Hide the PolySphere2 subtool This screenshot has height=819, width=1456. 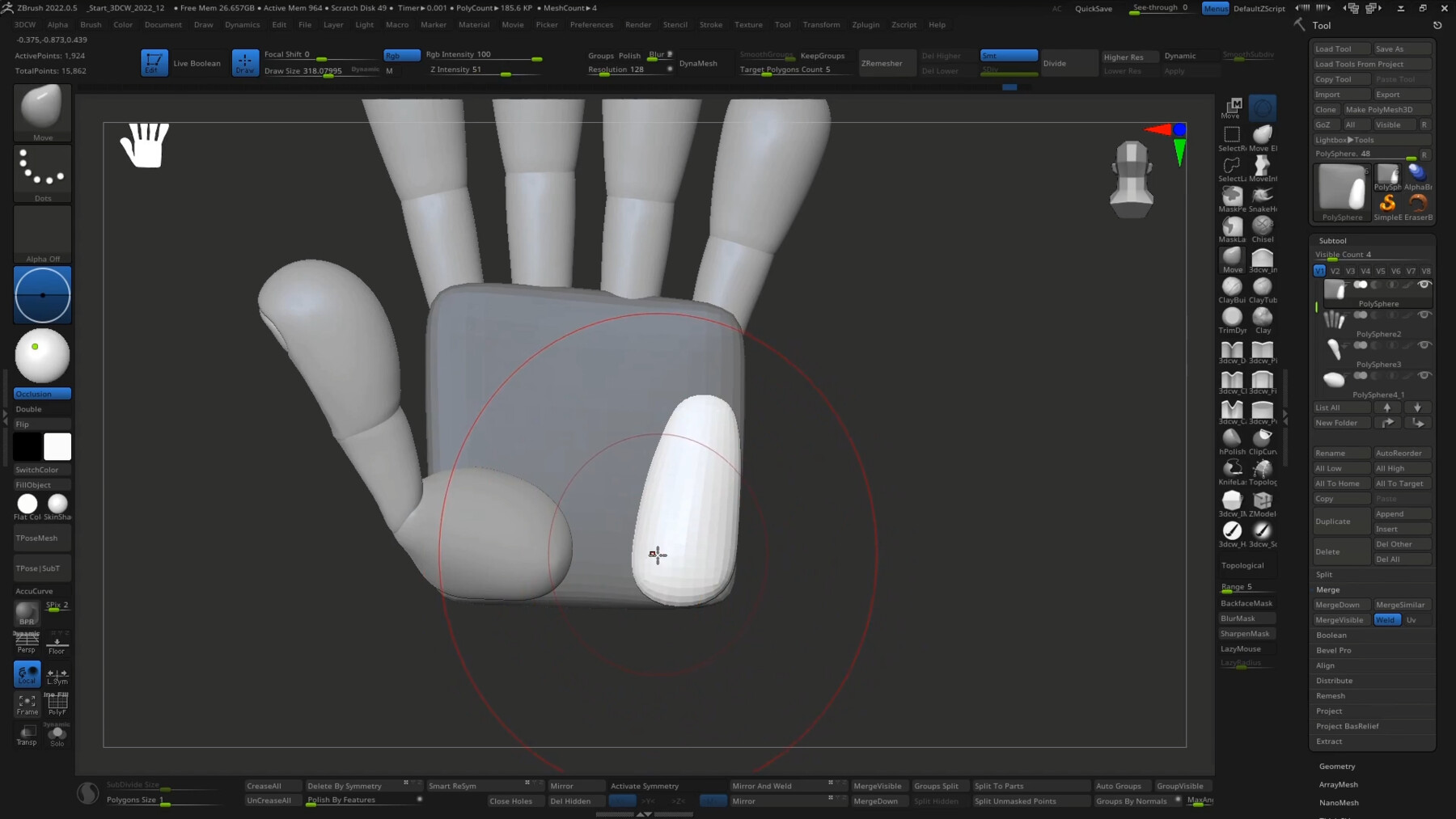(x=1425, y=315)
